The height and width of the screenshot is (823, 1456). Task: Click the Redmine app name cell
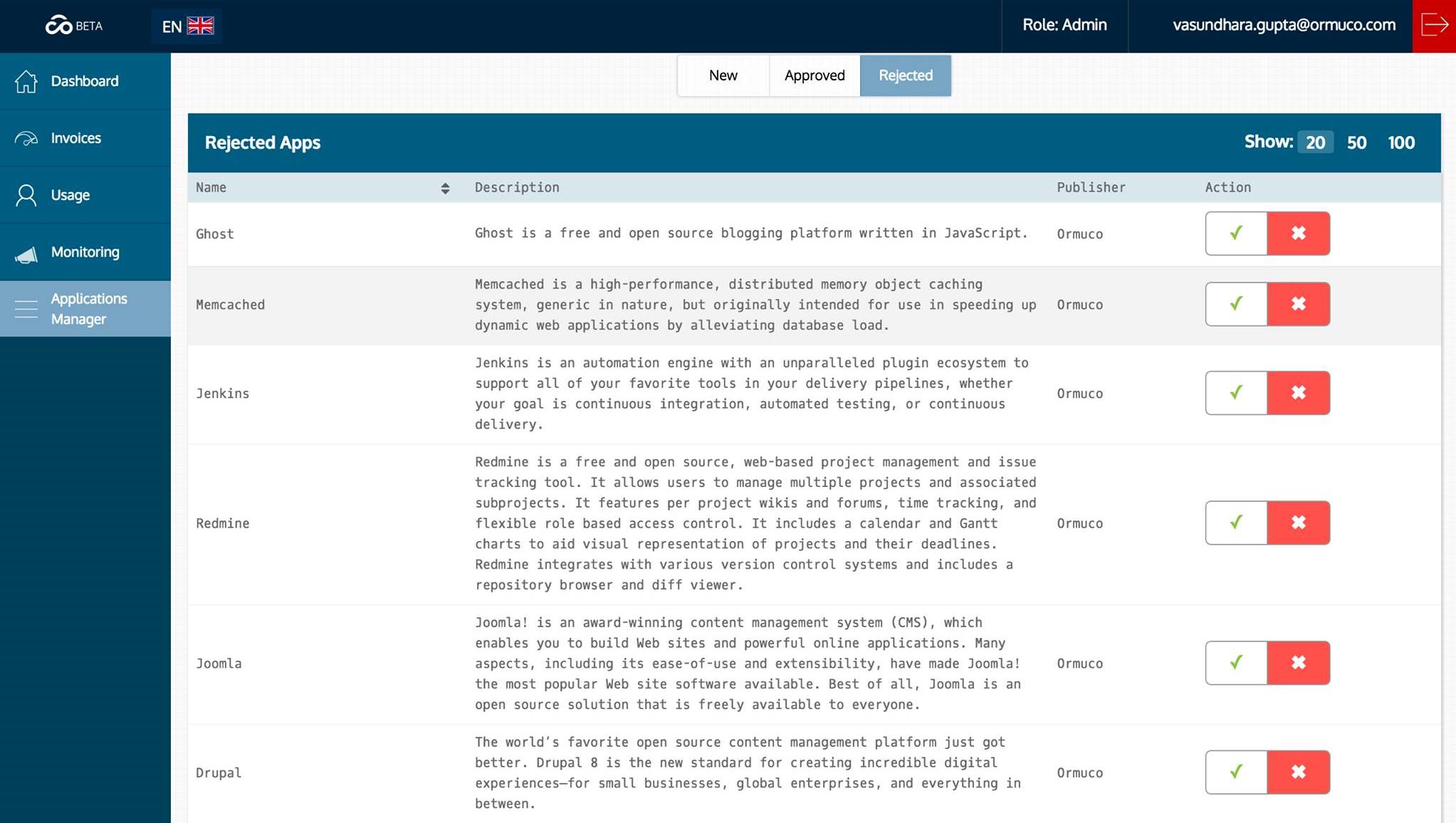(x=222, y=523)
